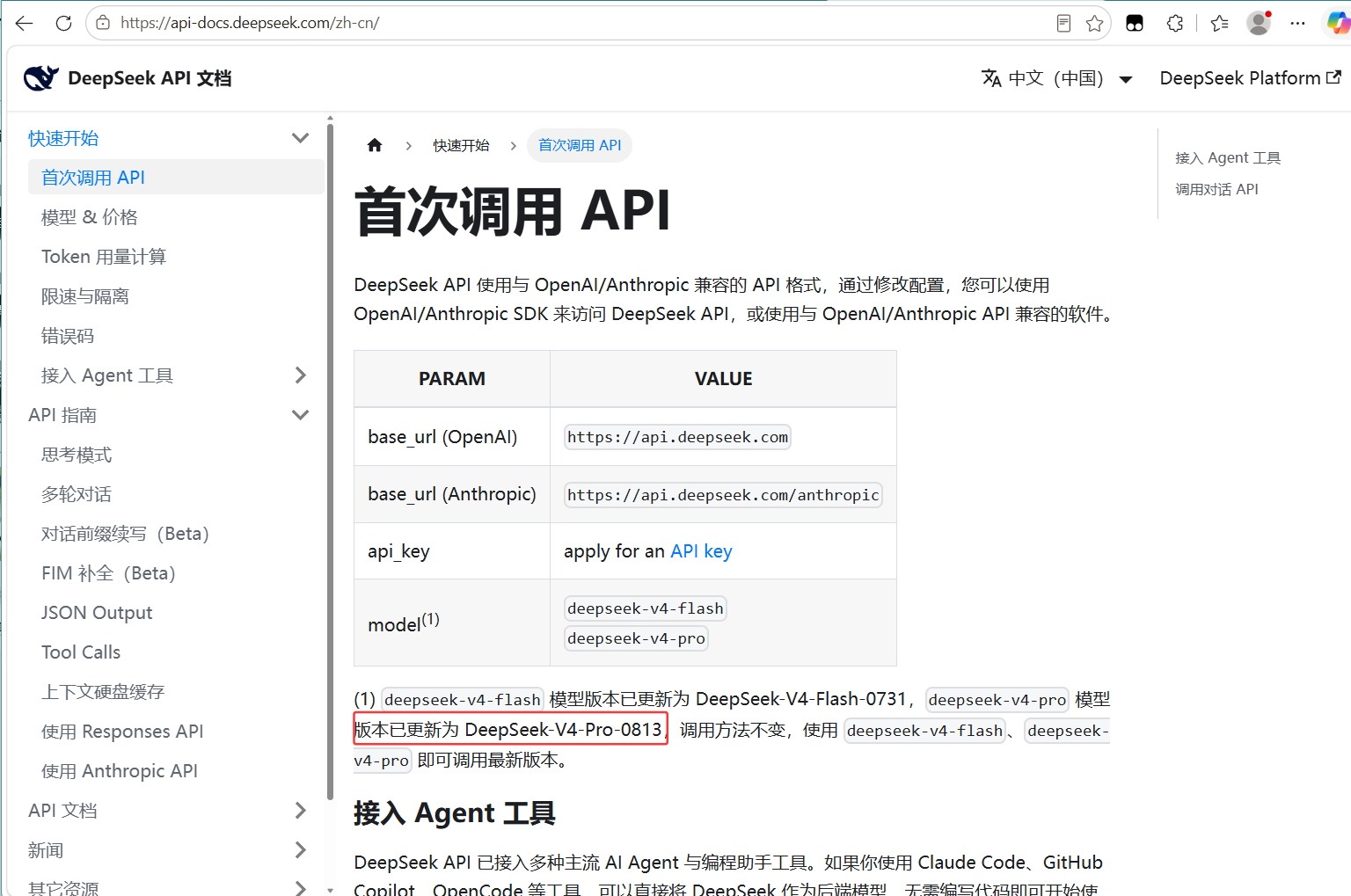Reload the page with the refresh icon
The image size is (1351, 896).
coord(63,24)
